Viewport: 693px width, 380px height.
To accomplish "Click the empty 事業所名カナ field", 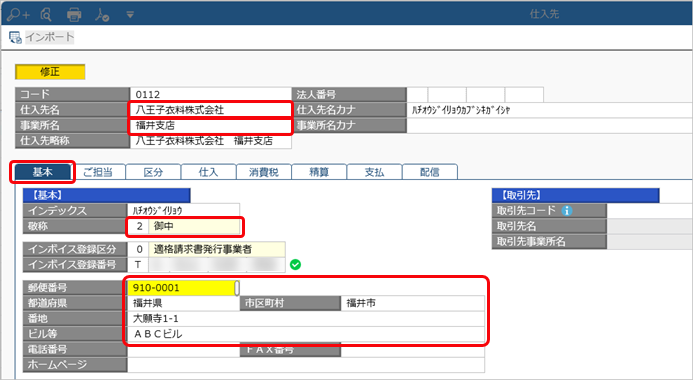I will pos(549,125).
